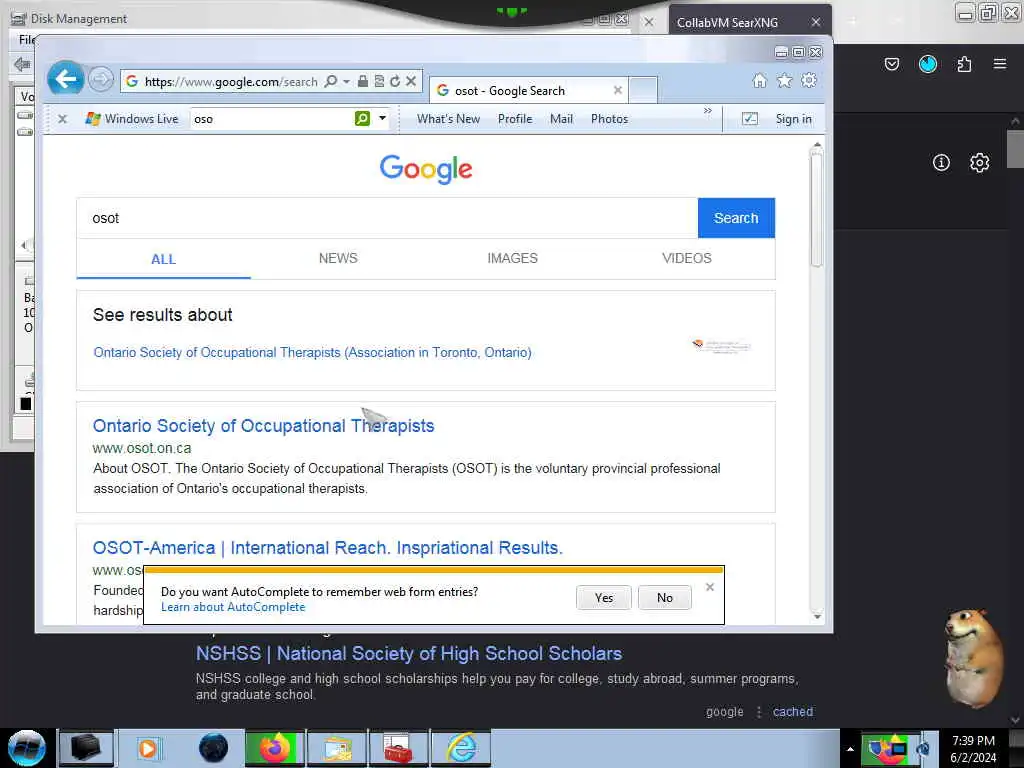Select the ALL results tab
The image size is (1024, 768).
click(x=163, y=259)
